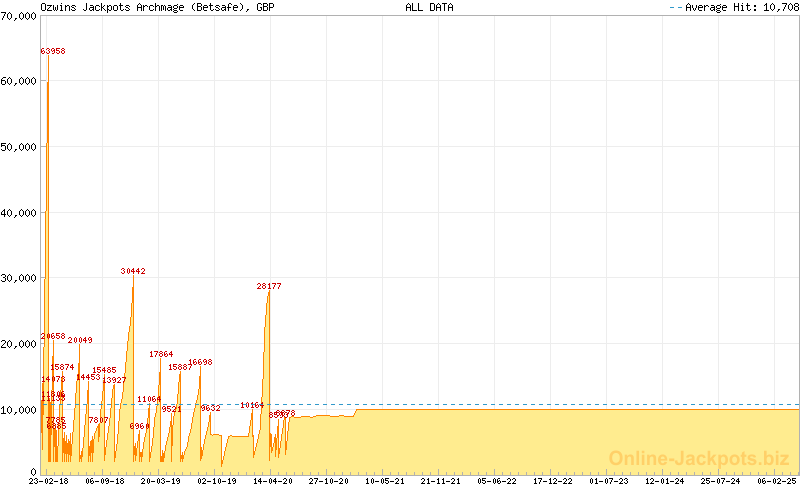Click the 10164 value label

[x=252, y=405]
